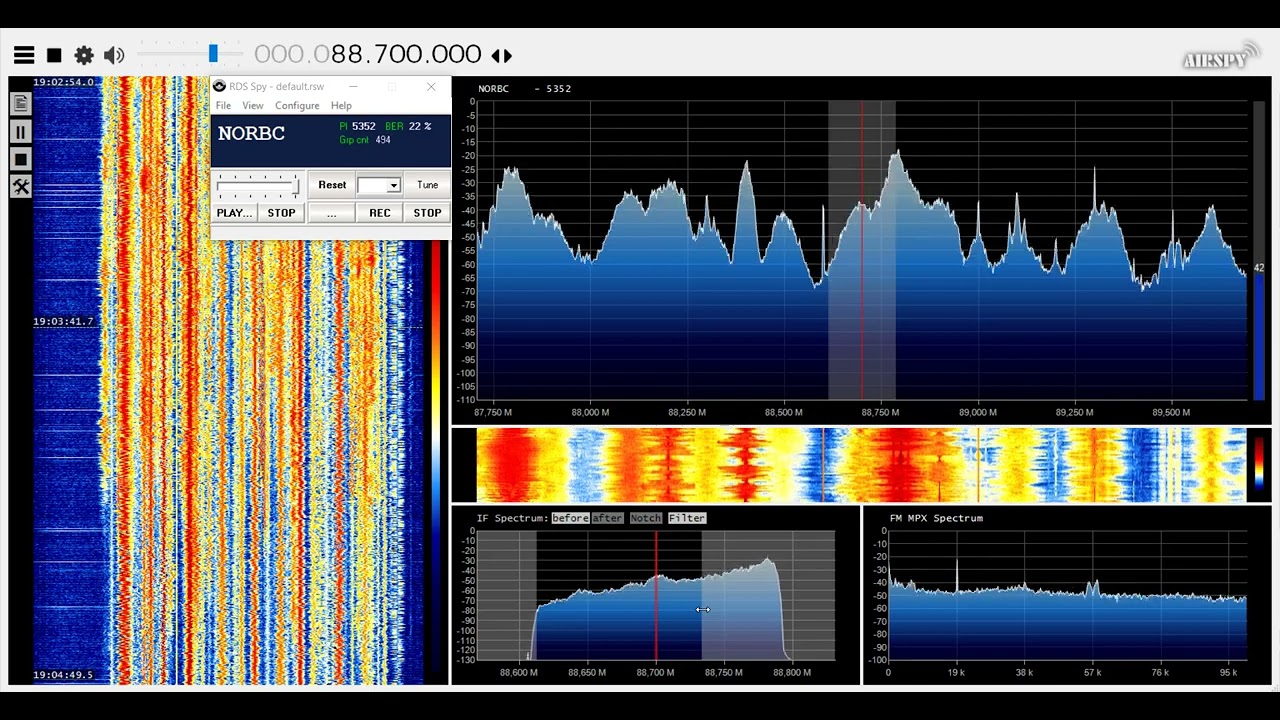Pause the waterfall with sidebar pause icon

coord(20,131)
